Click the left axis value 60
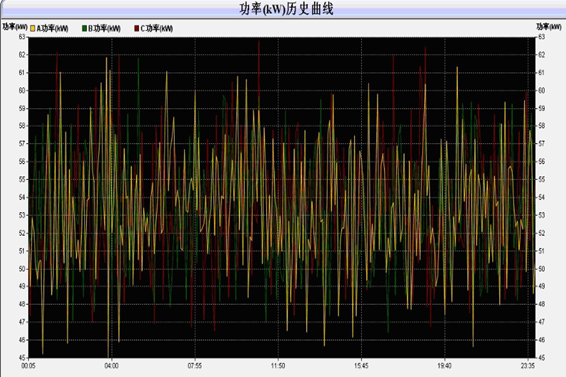This screenshot has width=566, height=377. [22, 90]
